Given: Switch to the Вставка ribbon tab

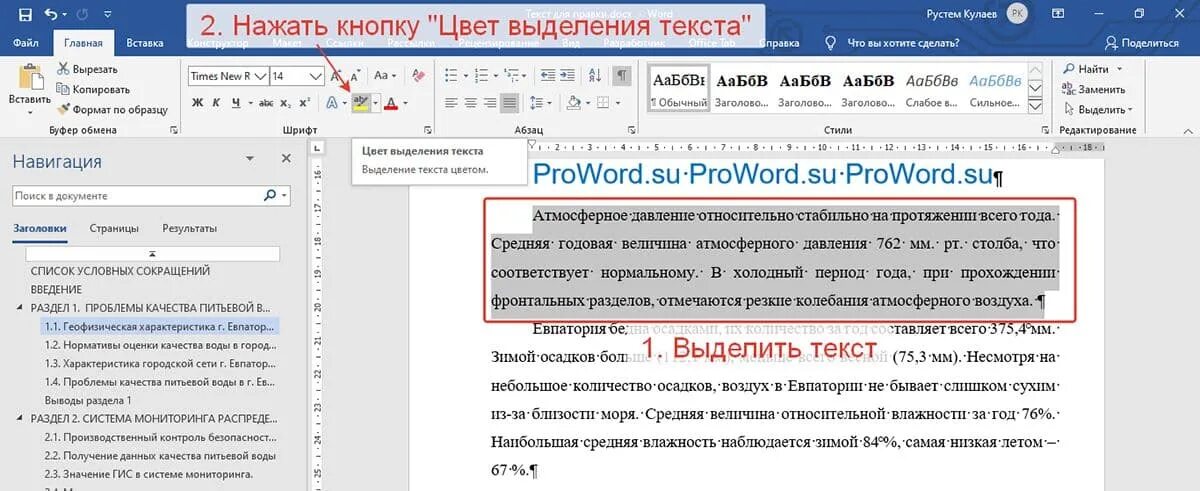Looking at the screenshot, I should (145, 43).
